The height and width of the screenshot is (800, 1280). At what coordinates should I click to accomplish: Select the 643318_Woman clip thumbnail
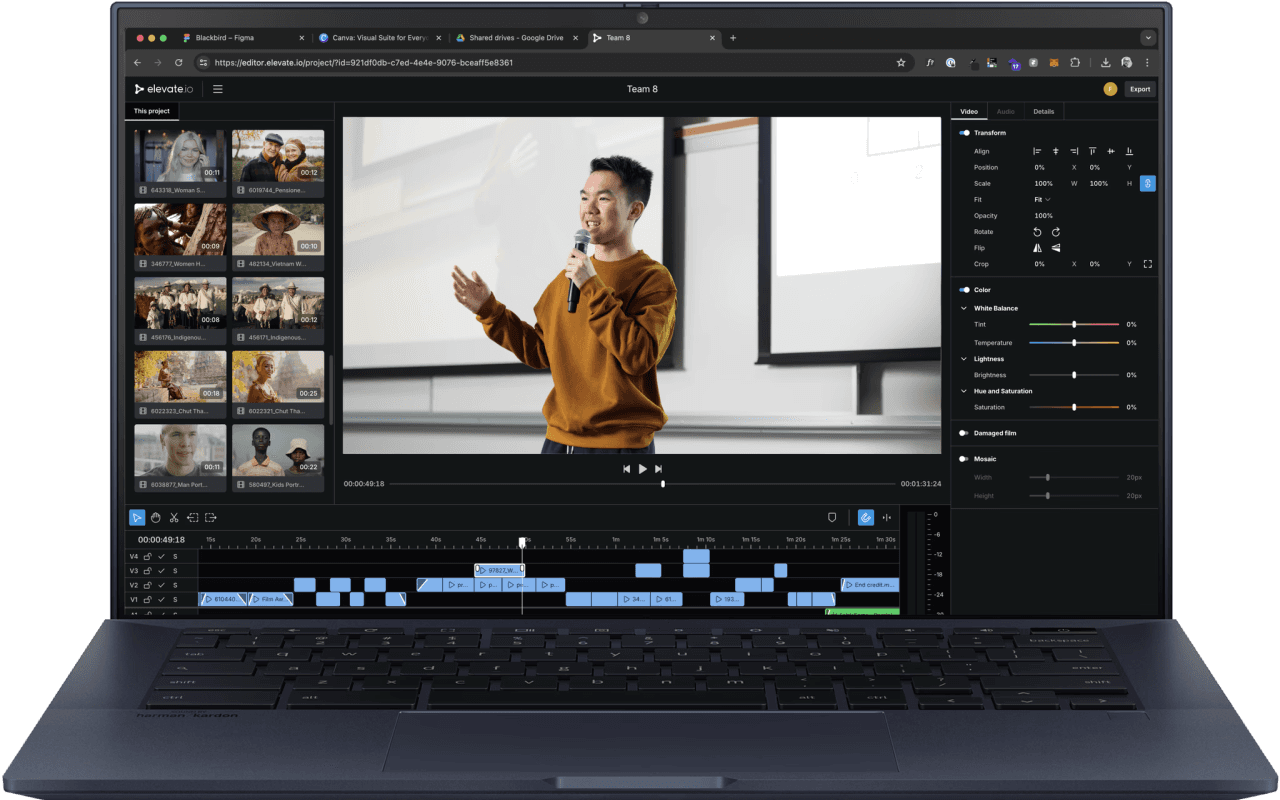(x=180, y=155)
